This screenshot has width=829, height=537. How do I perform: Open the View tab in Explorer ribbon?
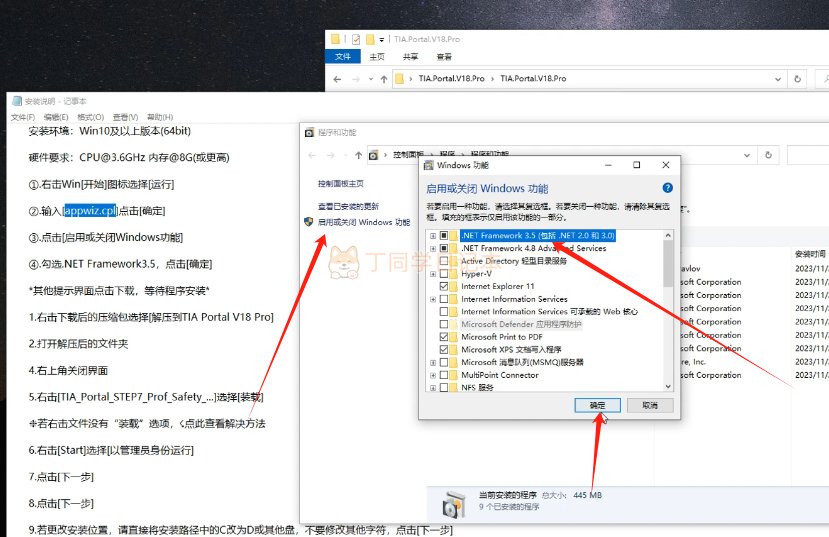(444, 57)
